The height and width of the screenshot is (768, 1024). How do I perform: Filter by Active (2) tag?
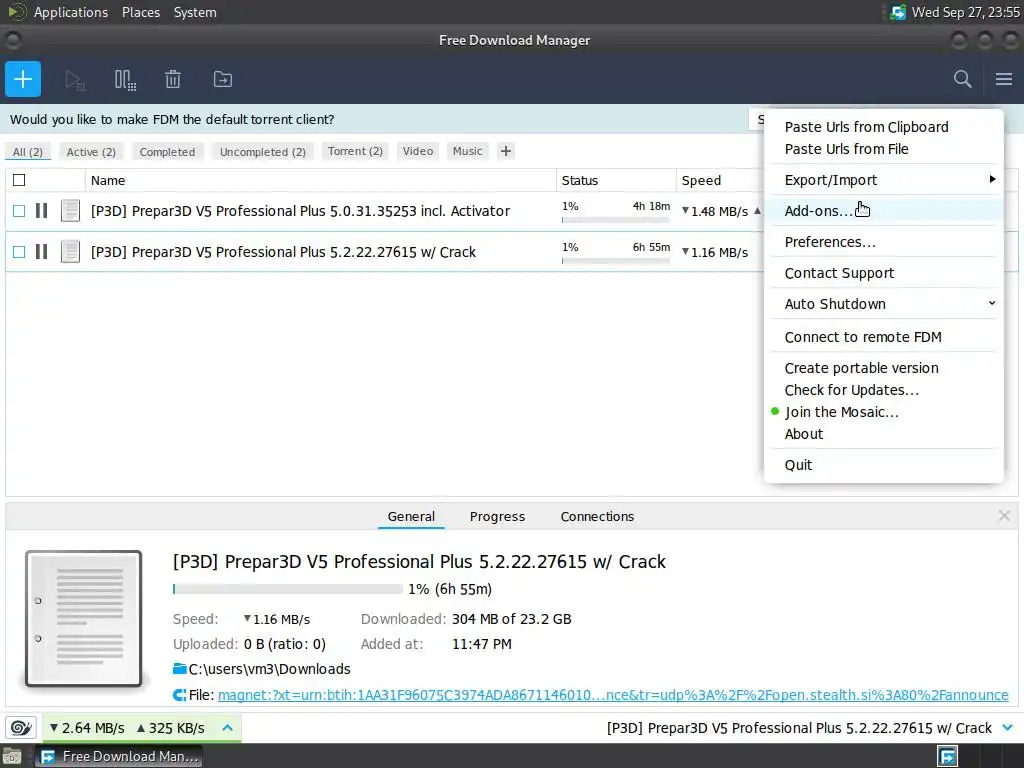tap(91, 152)
